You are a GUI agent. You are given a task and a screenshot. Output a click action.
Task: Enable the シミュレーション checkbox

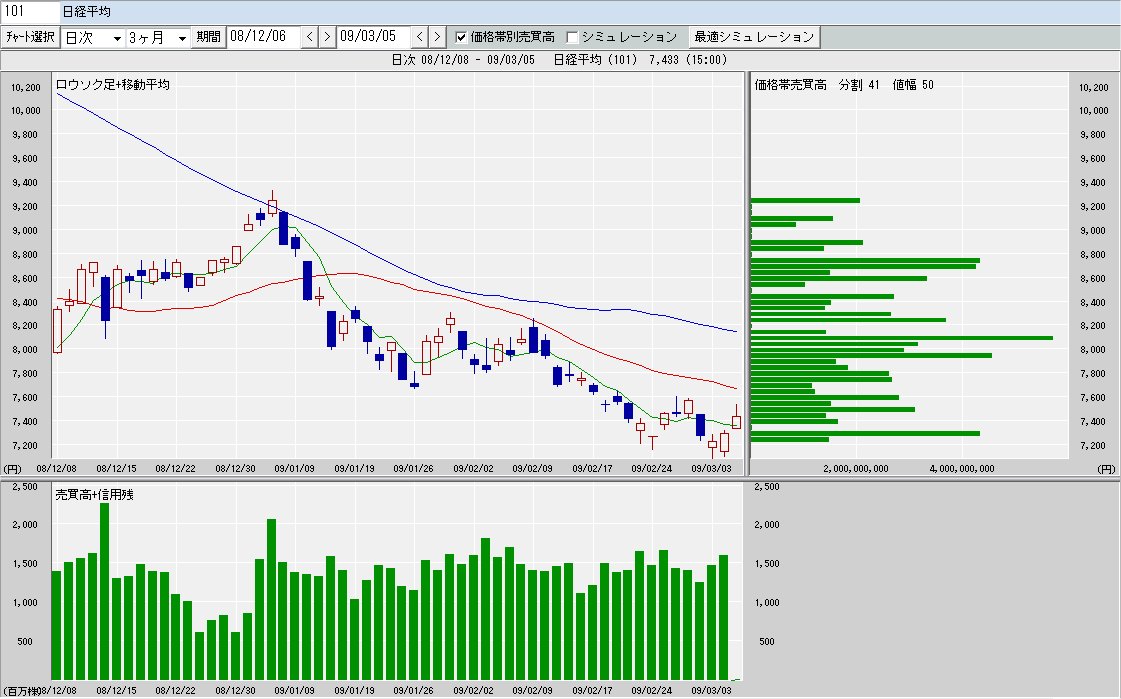(573, 37)
